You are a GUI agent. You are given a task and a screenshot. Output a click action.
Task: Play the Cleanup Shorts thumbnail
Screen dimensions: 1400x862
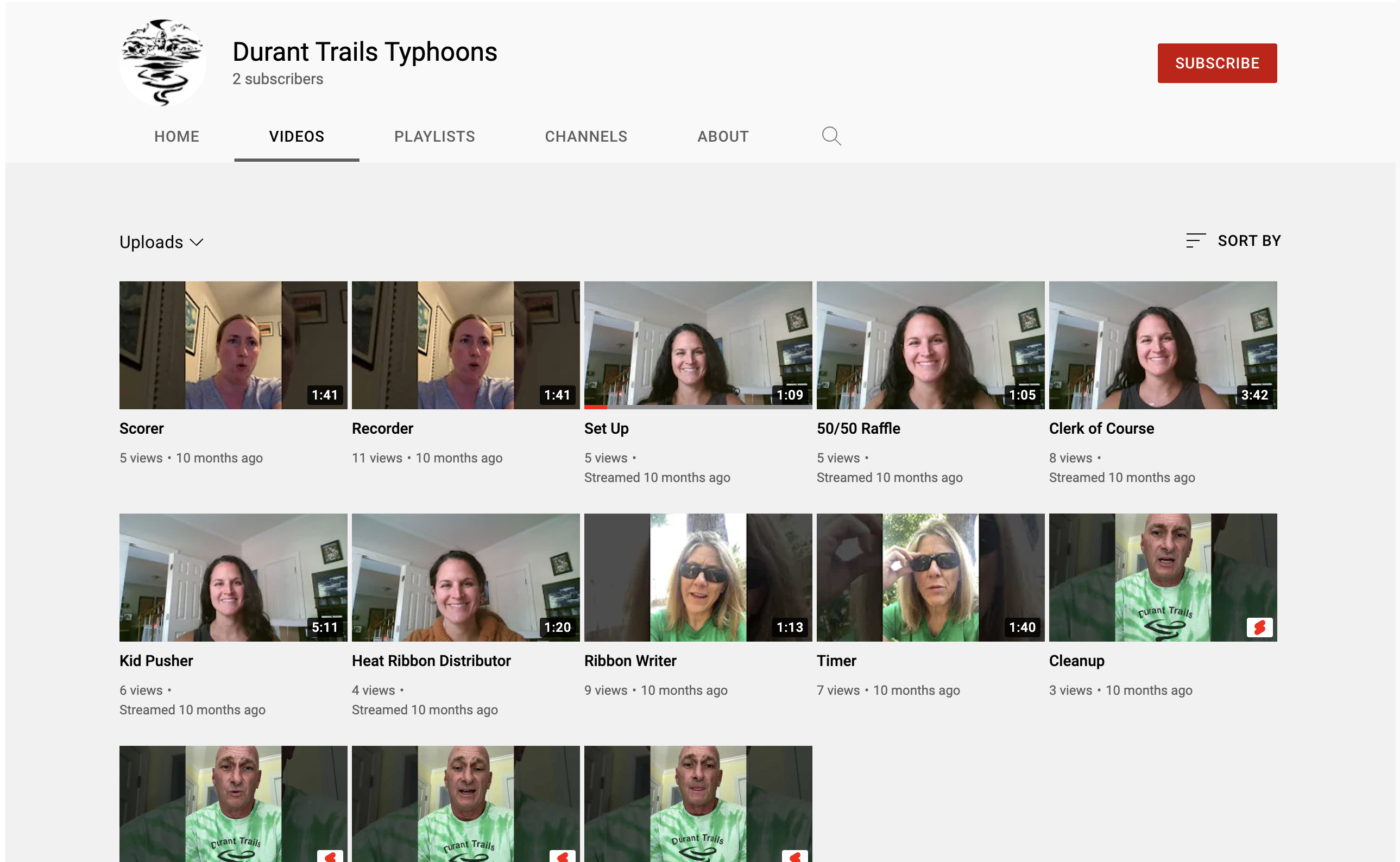1163,578
